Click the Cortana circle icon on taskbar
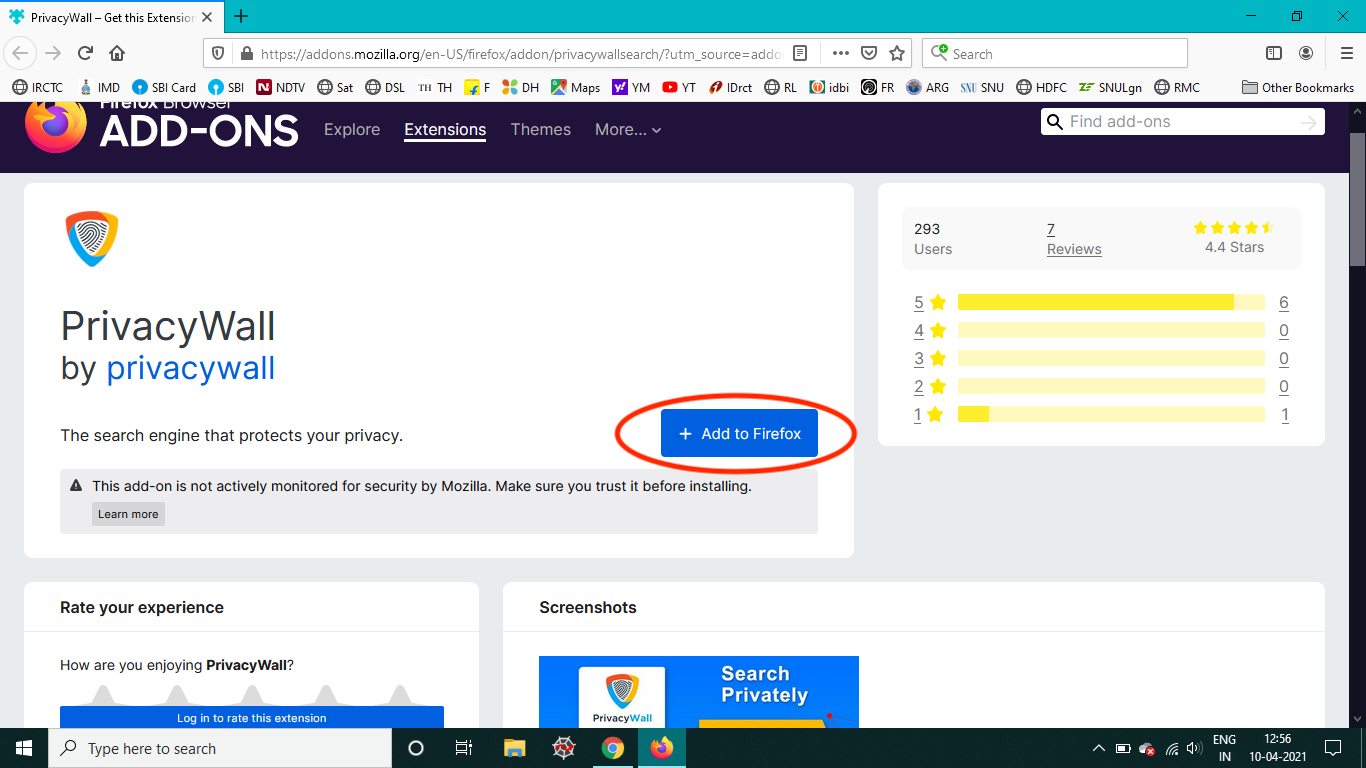The image size is (1366, 768). (416, 748)
